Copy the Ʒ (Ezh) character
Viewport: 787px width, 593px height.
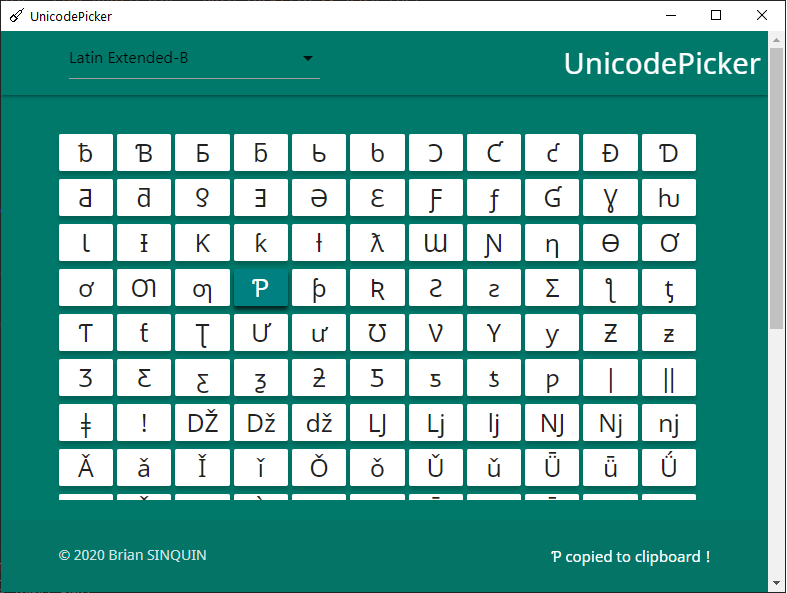point(86,378)
